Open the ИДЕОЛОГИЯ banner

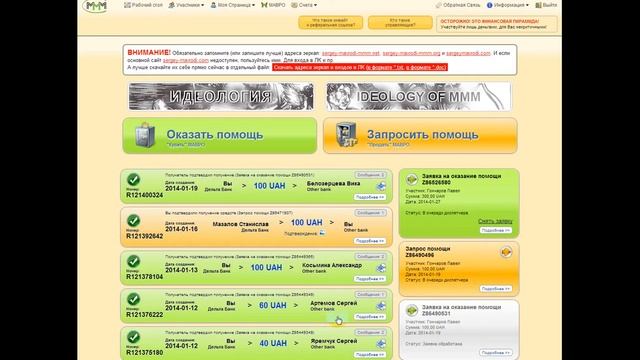221,97
